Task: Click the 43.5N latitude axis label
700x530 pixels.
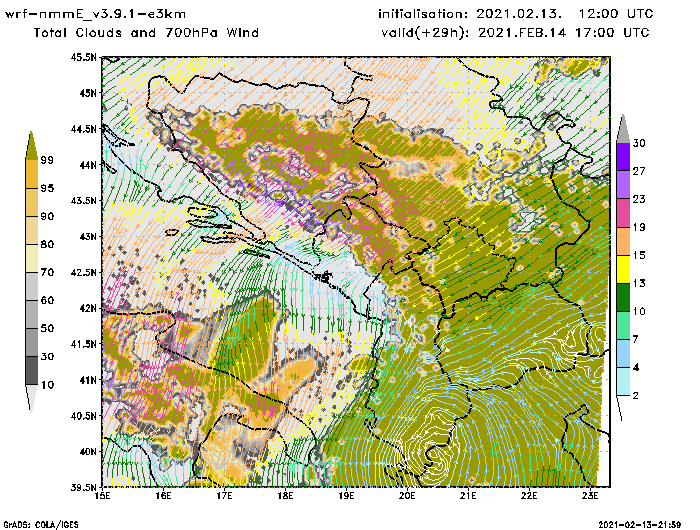Action: click(83, 200)
